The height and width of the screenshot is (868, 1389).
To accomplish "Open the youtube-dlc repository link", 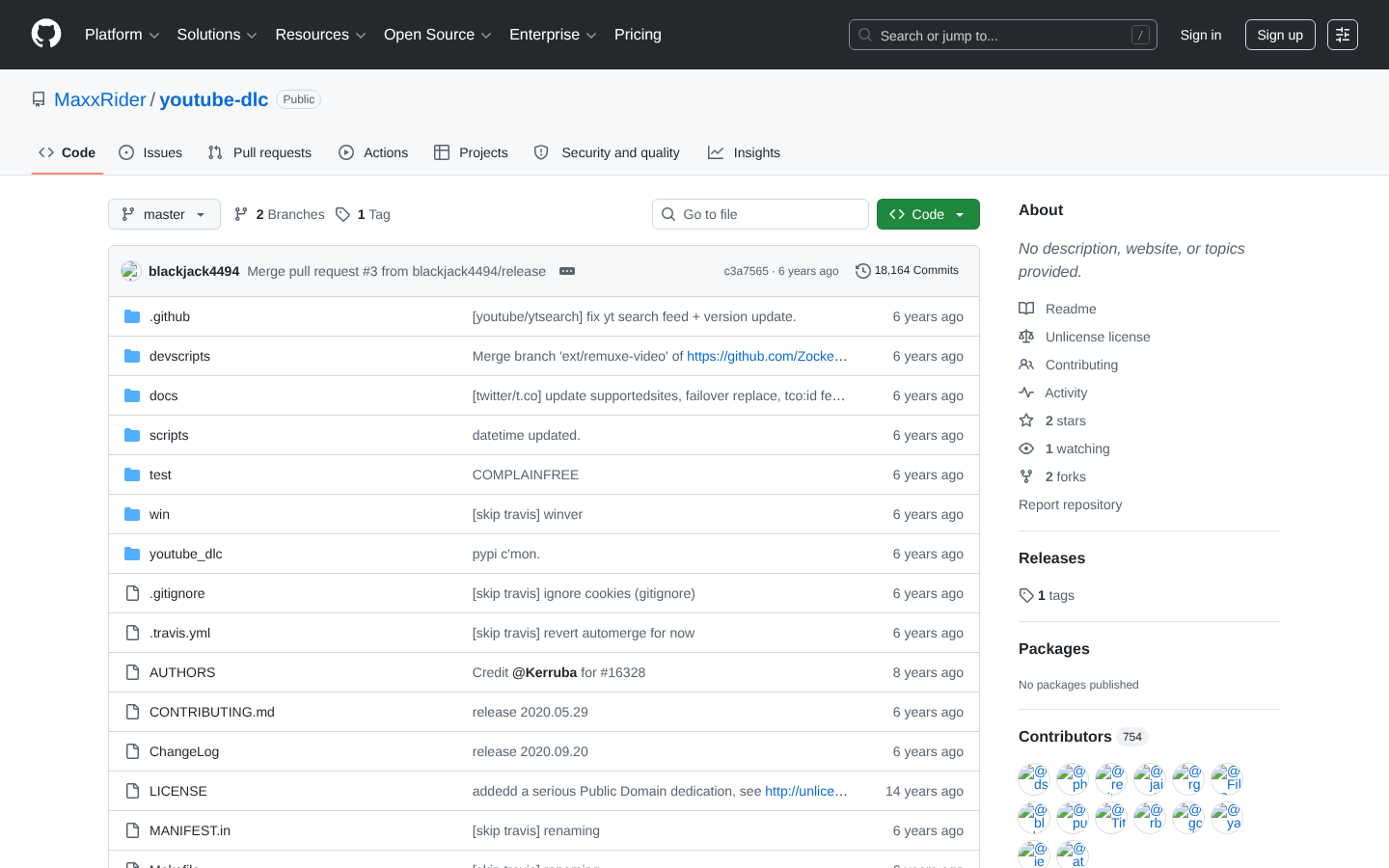I will 214,99.
